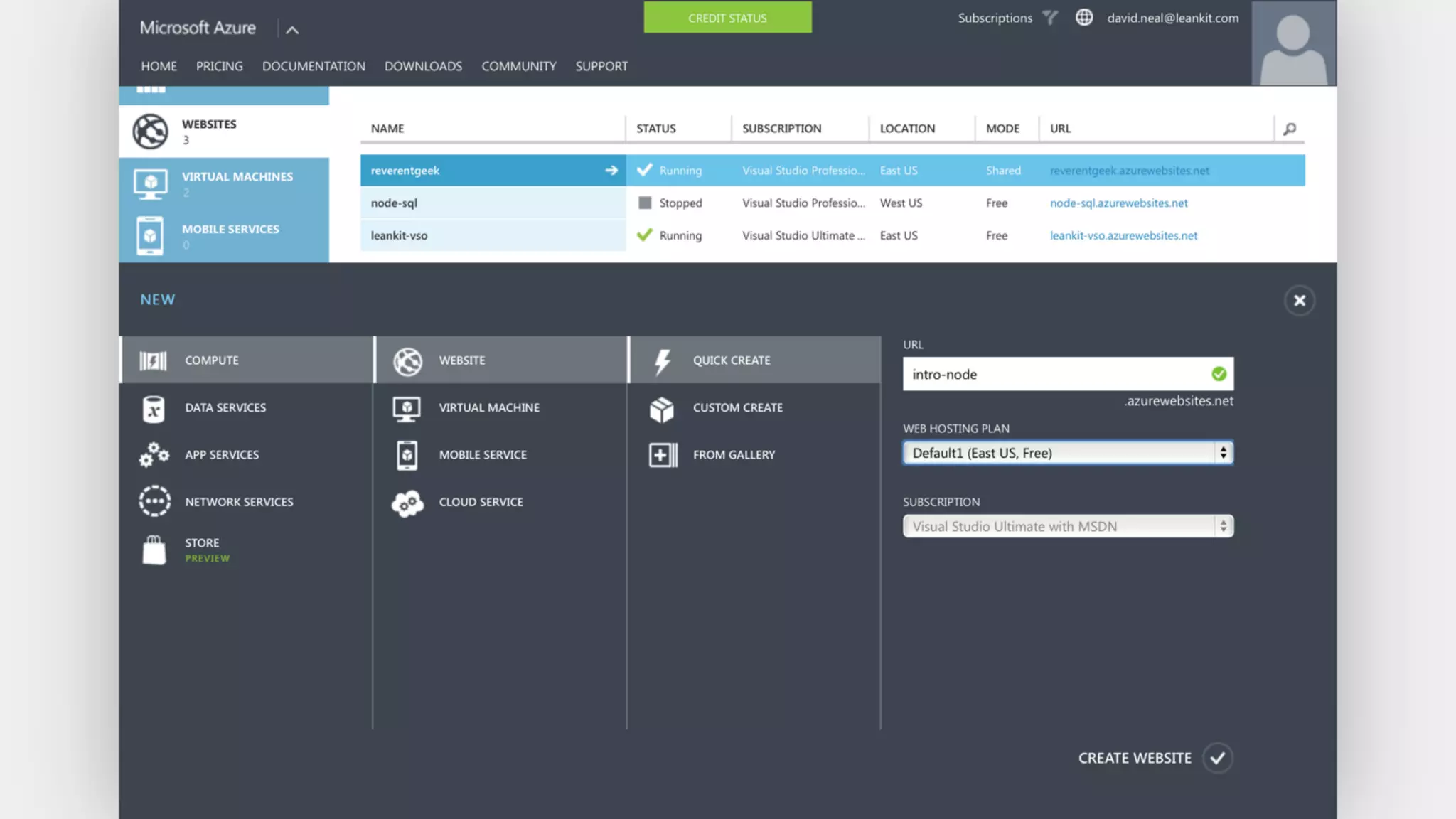Open Data Services category
Screen dimensions: 1456x819
click(225, 408)
